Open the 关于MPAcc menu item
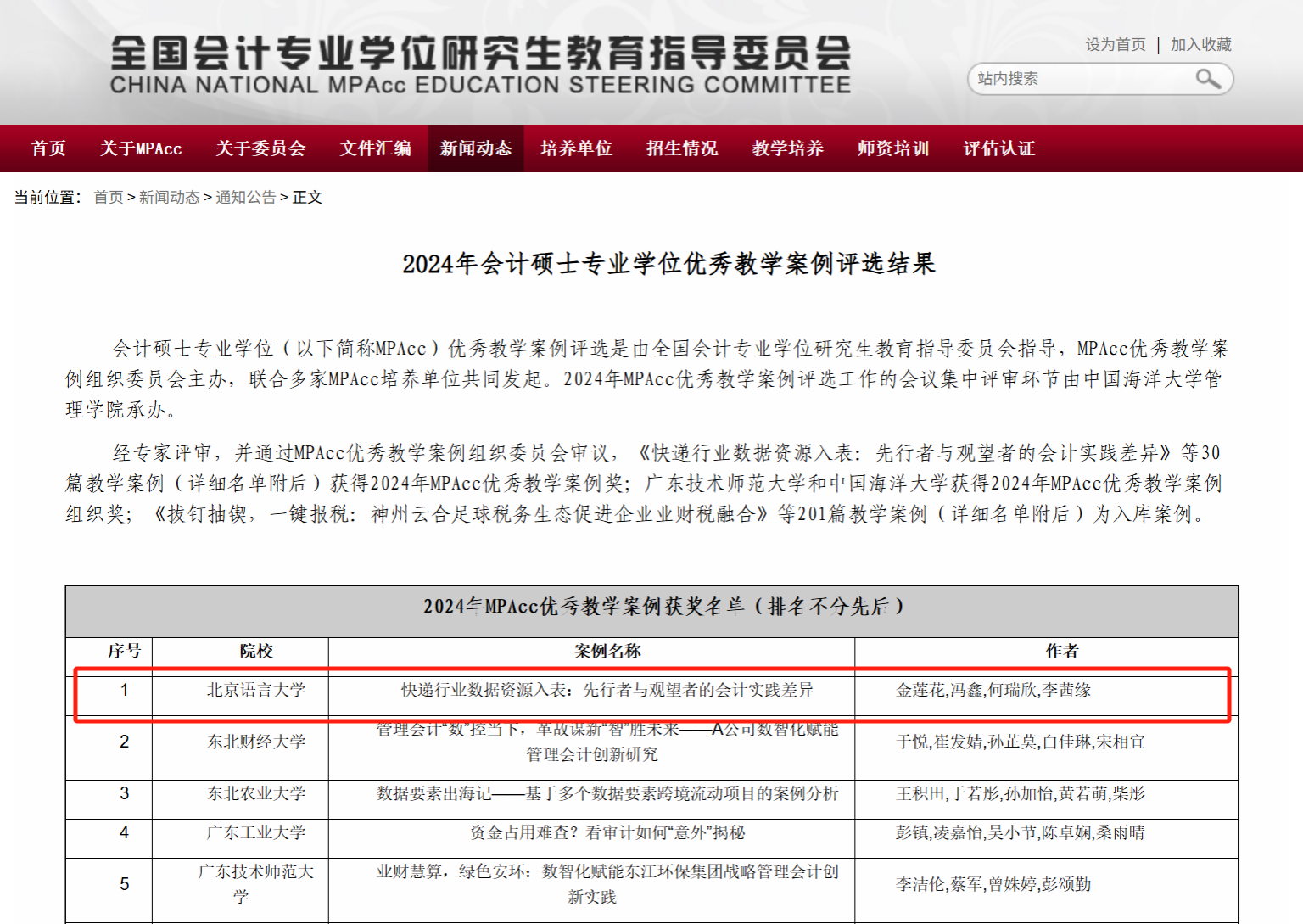The image size is (1303, 924). coord(141,148)
